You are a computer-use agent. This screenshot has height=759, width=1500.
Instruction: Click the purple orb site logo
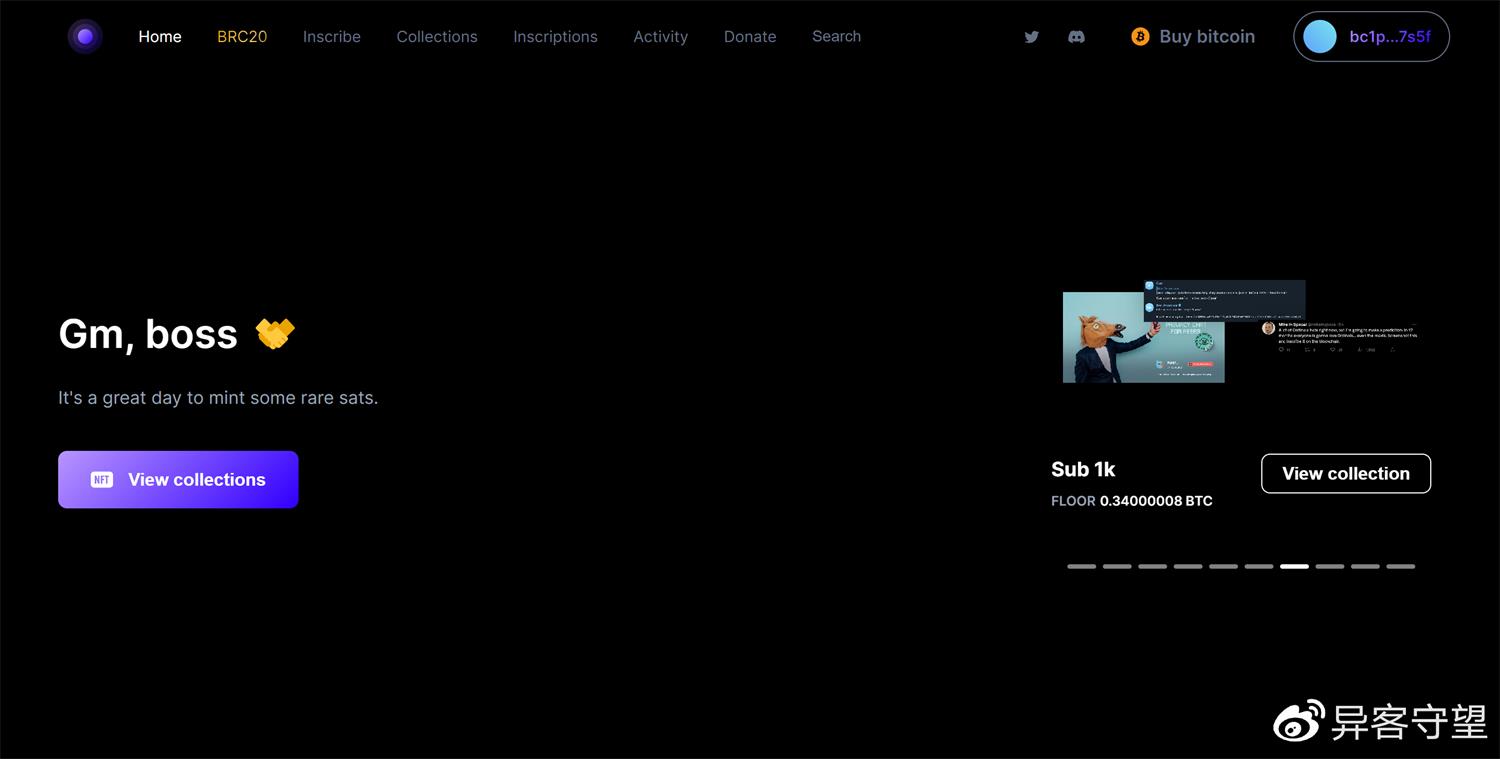click(x=85, y=37)
